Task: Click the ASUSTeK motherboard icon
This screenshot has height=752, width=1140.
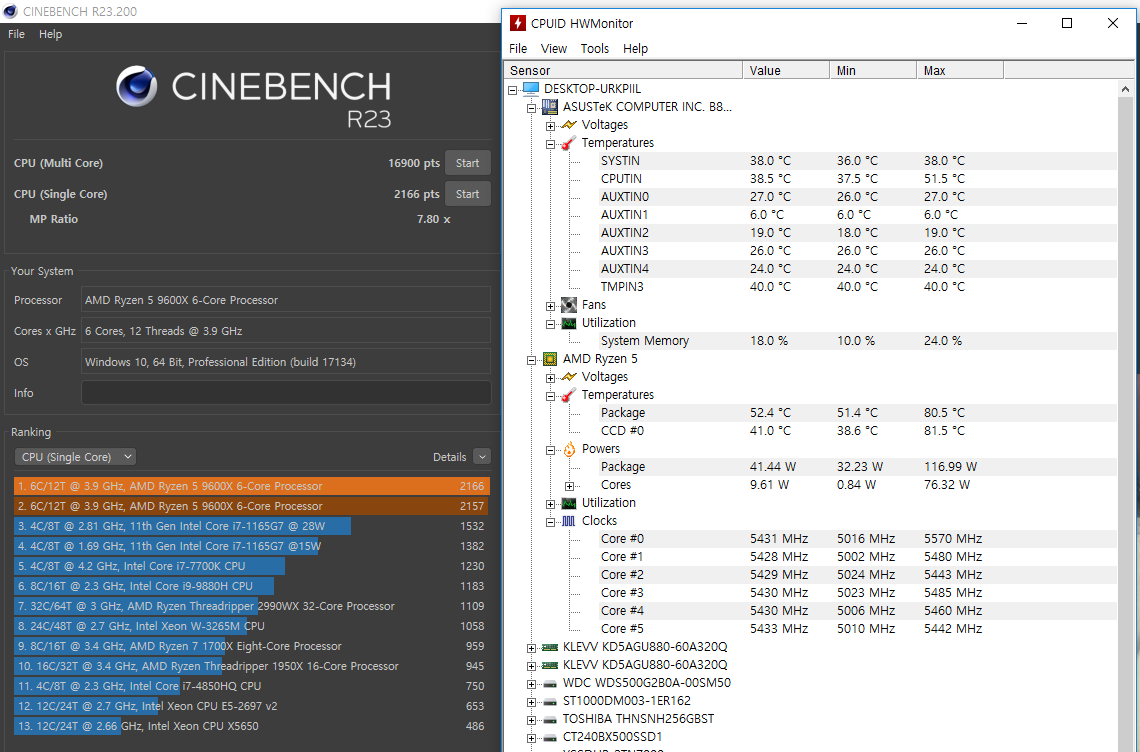Action: pyautogui.click(x=550, y=107)
